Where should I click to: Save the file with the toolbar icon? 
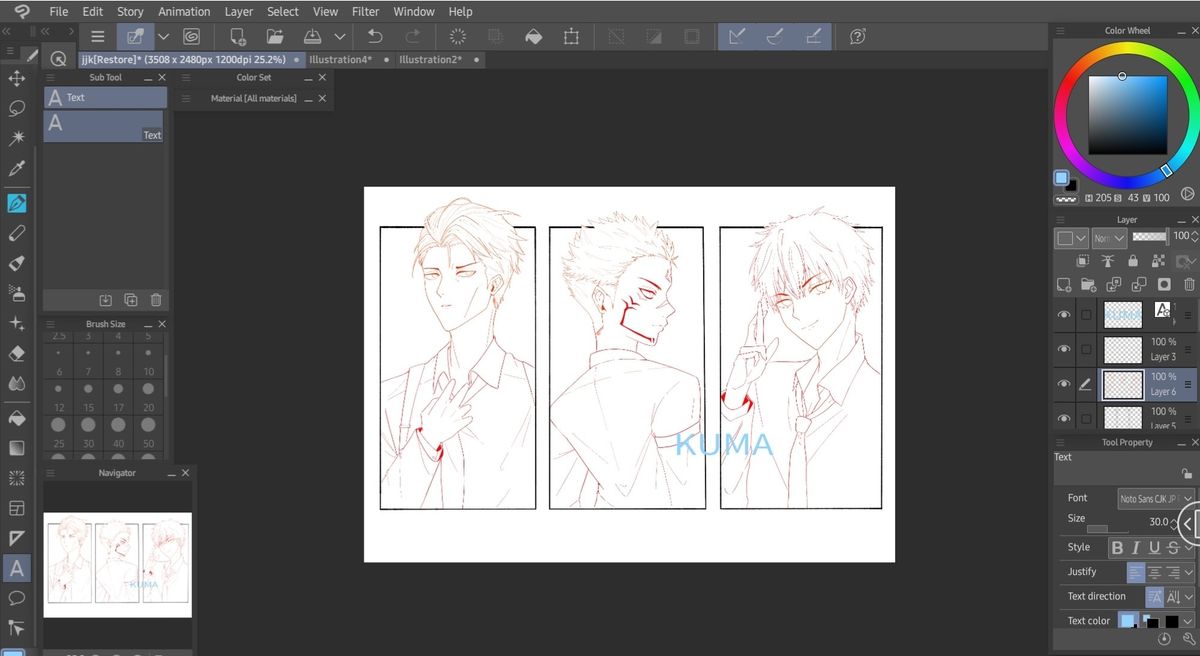pyautogui.click(x=312, y=36)
